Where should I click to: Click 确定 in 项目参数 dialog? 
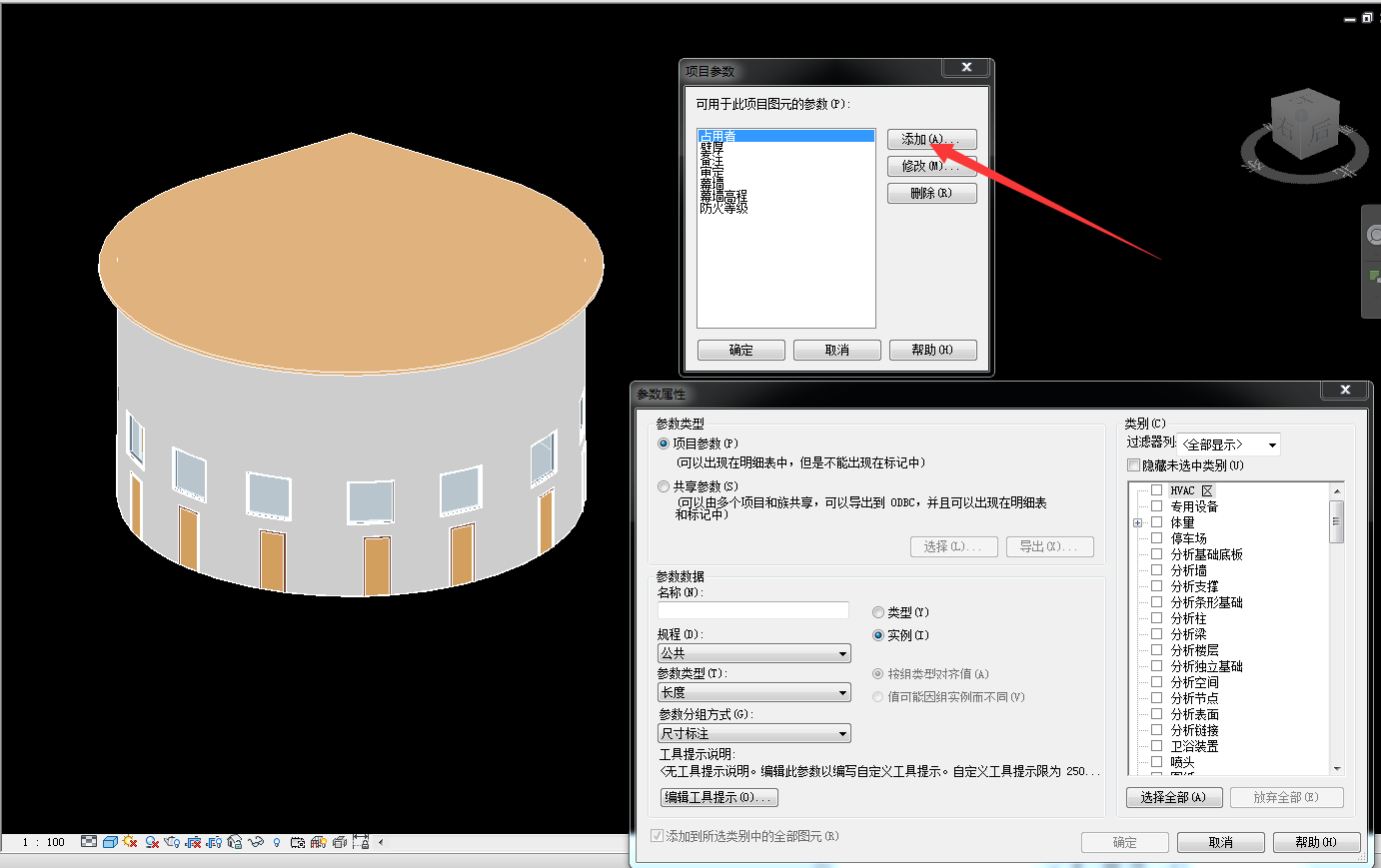click(x=740, y=351)
